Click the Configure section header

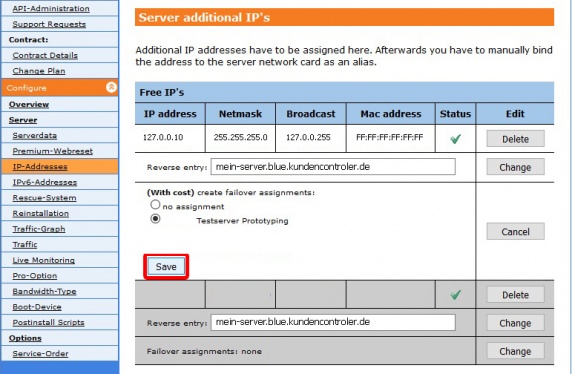tap(60, 88)
